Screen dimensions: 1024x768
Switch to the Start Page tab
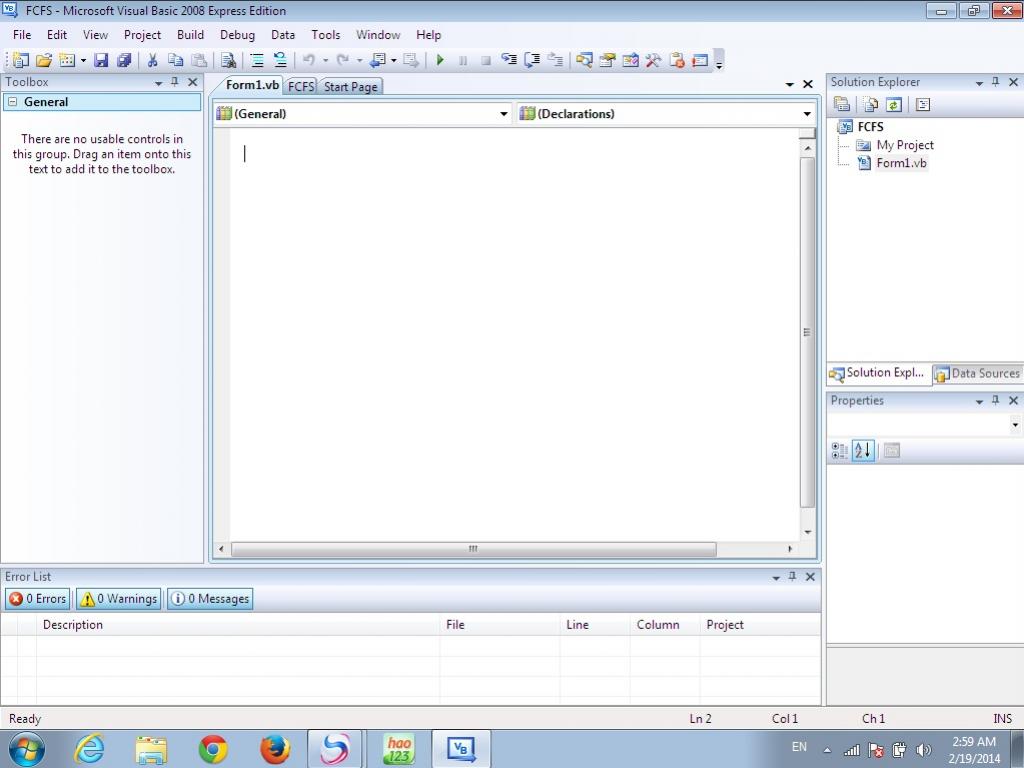tap(351, 86)
